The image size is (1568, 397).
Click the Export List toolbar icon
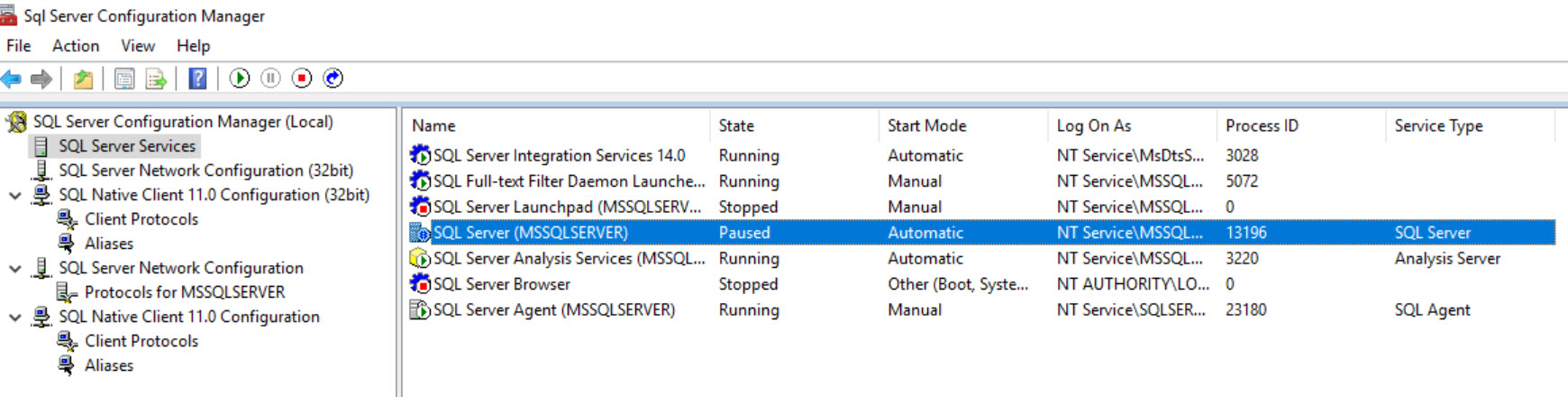tap(157, 78)
